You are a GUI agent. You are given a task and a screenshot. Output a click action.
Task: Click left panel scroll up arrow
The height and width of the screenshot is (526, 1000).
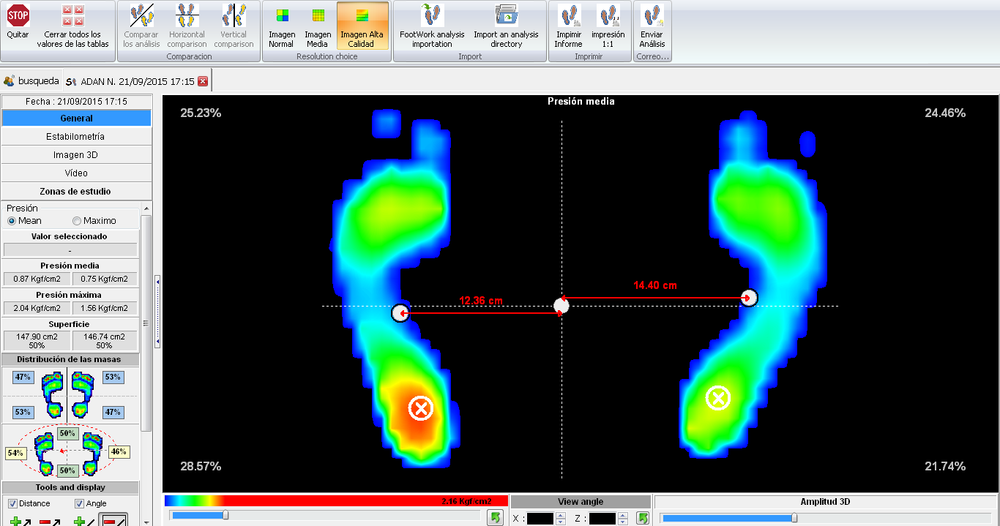point(146,208)
